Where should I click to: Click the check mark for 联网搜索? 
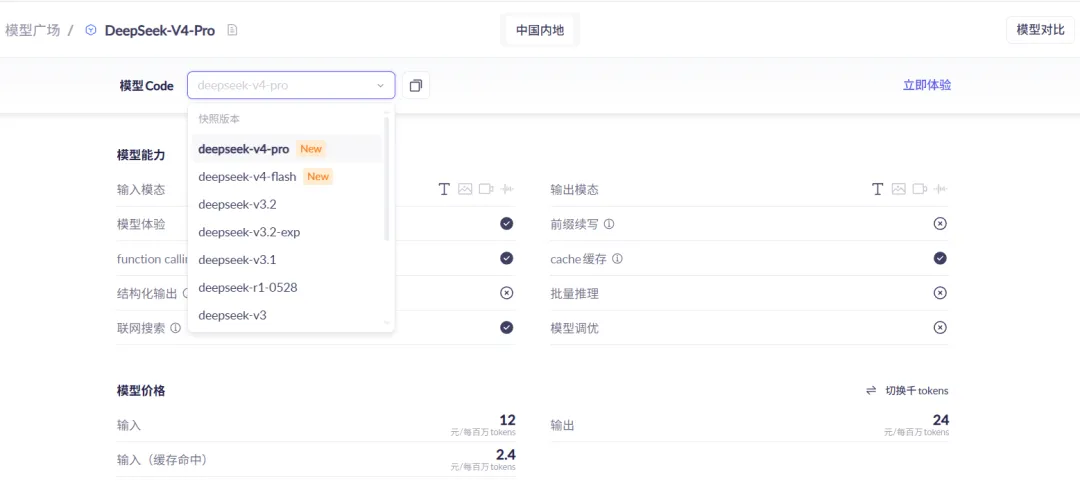(x=507, y=327)
